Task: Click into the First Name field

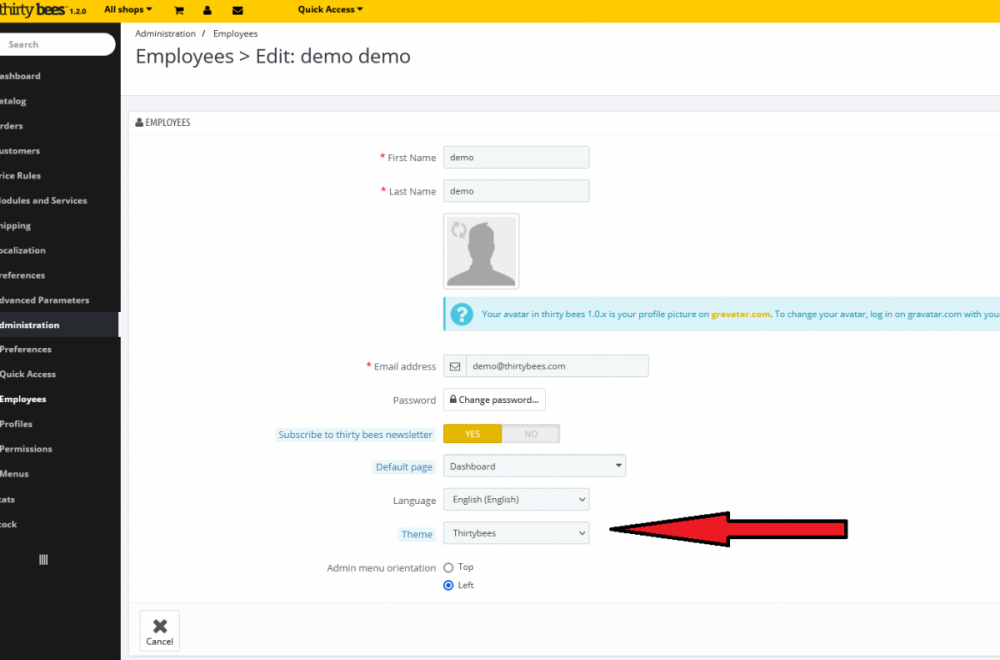Action: pos(516,157)
